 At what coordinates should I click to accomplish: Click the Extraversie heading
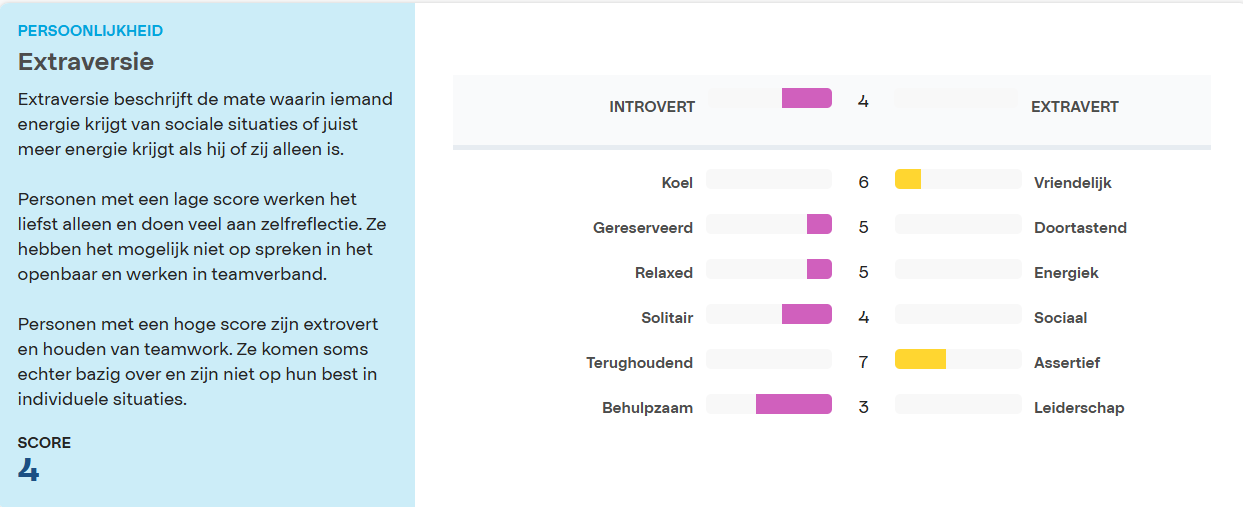coord(86,62)
